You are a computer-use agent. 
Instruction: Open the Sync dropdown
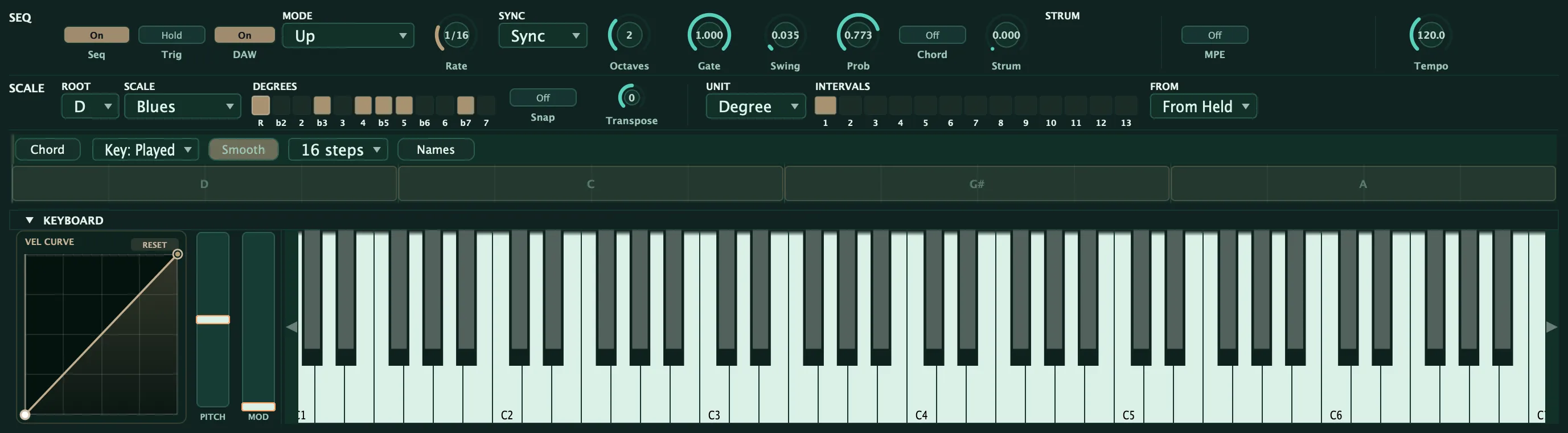pos(543,35)
